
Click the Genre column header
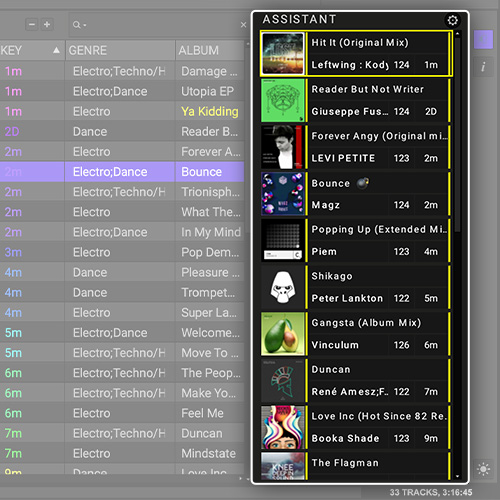click(x=120, y=50)
